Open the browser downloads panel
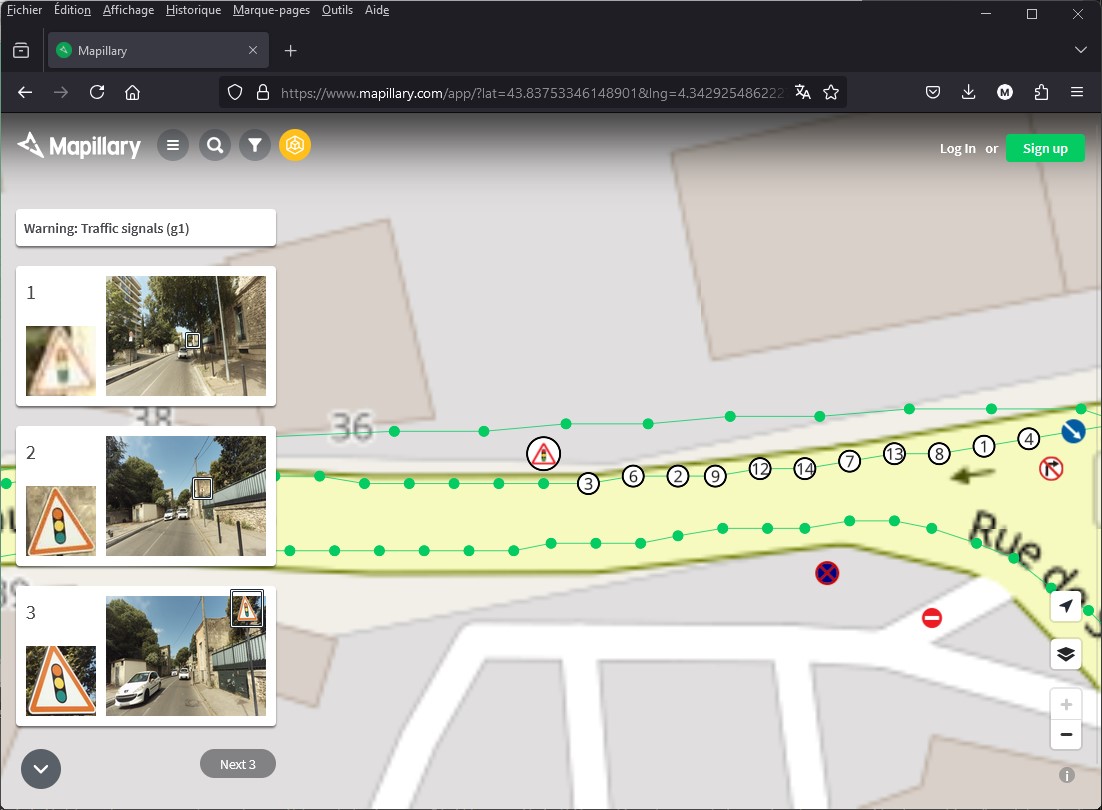The height and width of the screenshot is (810, 1102). point(968,92)
